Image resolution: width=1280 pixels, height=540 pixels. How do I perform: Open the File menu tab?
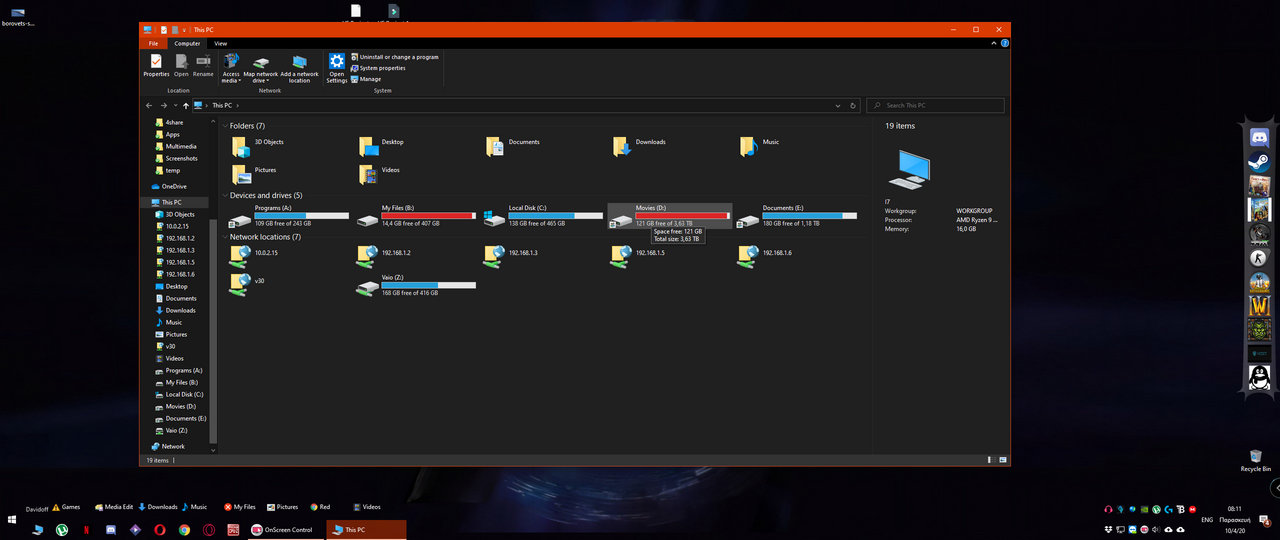coord(153,44)
